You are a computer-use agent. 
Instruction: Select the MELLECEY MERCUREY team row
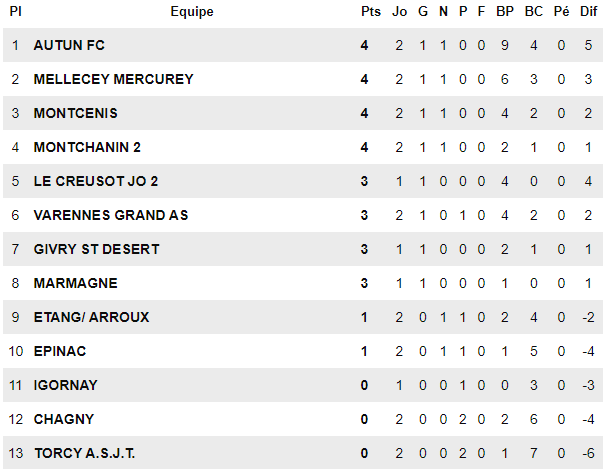click(113, 79)
